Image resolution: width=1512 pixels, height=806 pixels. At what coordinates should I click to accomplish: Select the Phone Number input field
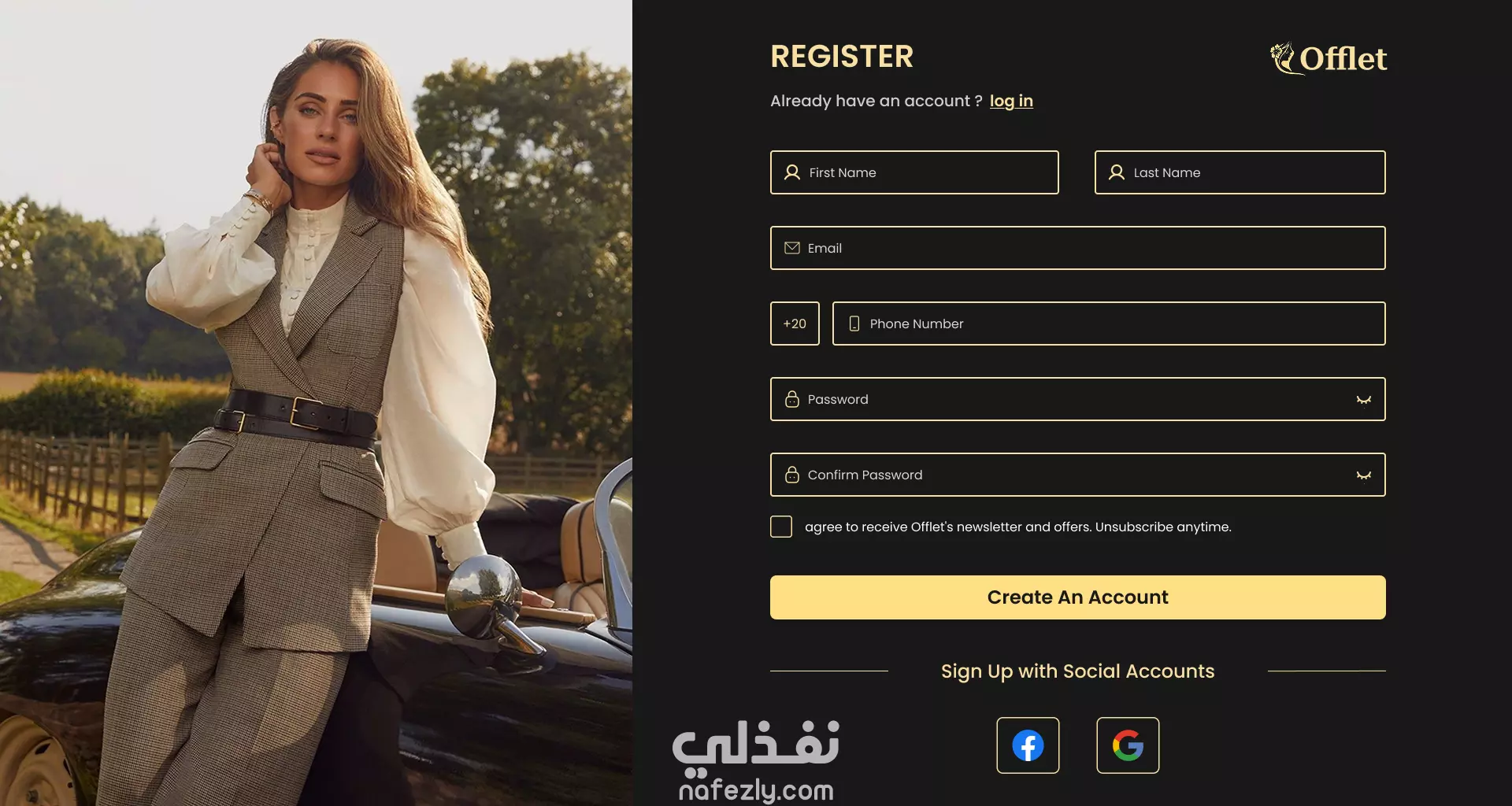click(1109, 324)
